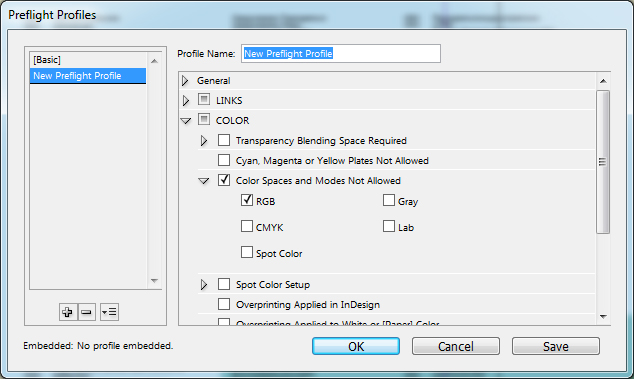Click the OK button
The height and width of the screenshot is (379, 634).
(x=356, y=346)
